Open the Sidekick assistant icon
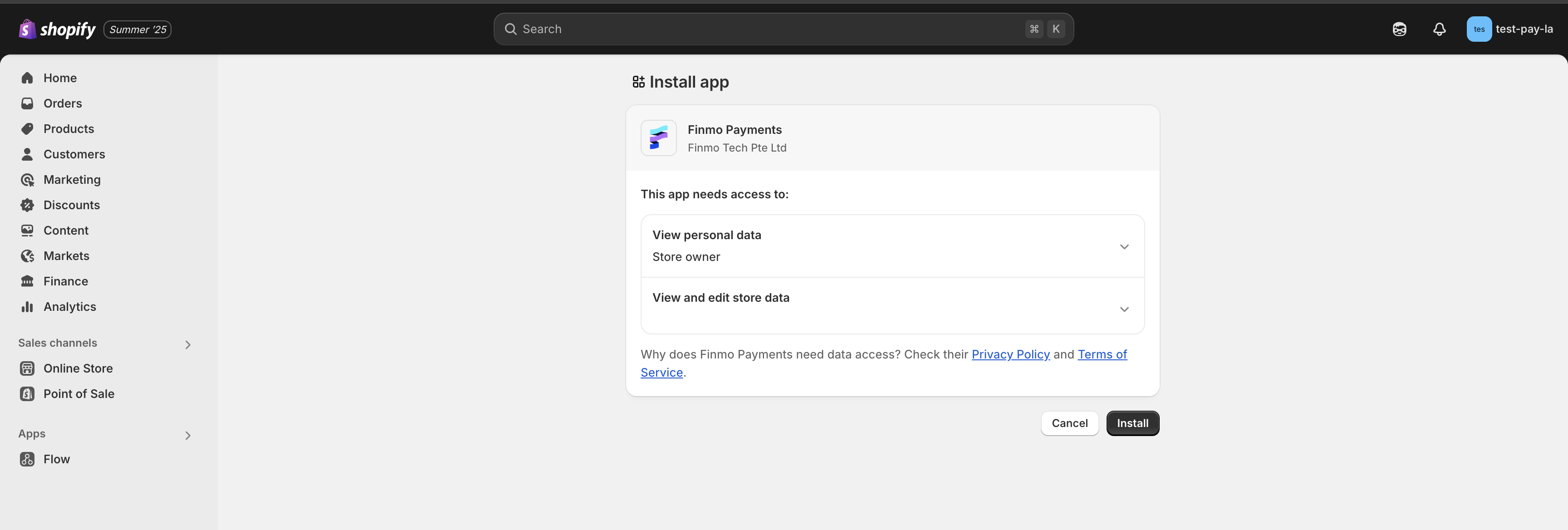This screenshot has height=530, width=1568. [x=1399, y=29]
